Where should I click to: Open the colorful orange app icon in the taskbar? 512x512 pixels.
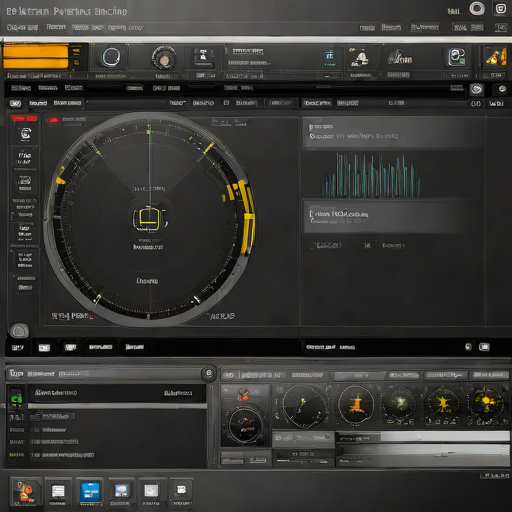point(26,492)
